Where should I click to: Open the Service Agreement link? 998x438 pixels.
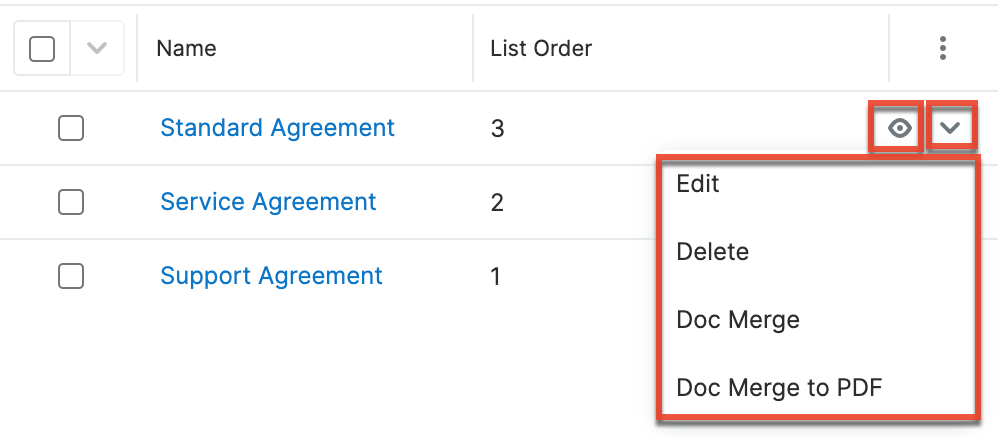coord(268,202)
